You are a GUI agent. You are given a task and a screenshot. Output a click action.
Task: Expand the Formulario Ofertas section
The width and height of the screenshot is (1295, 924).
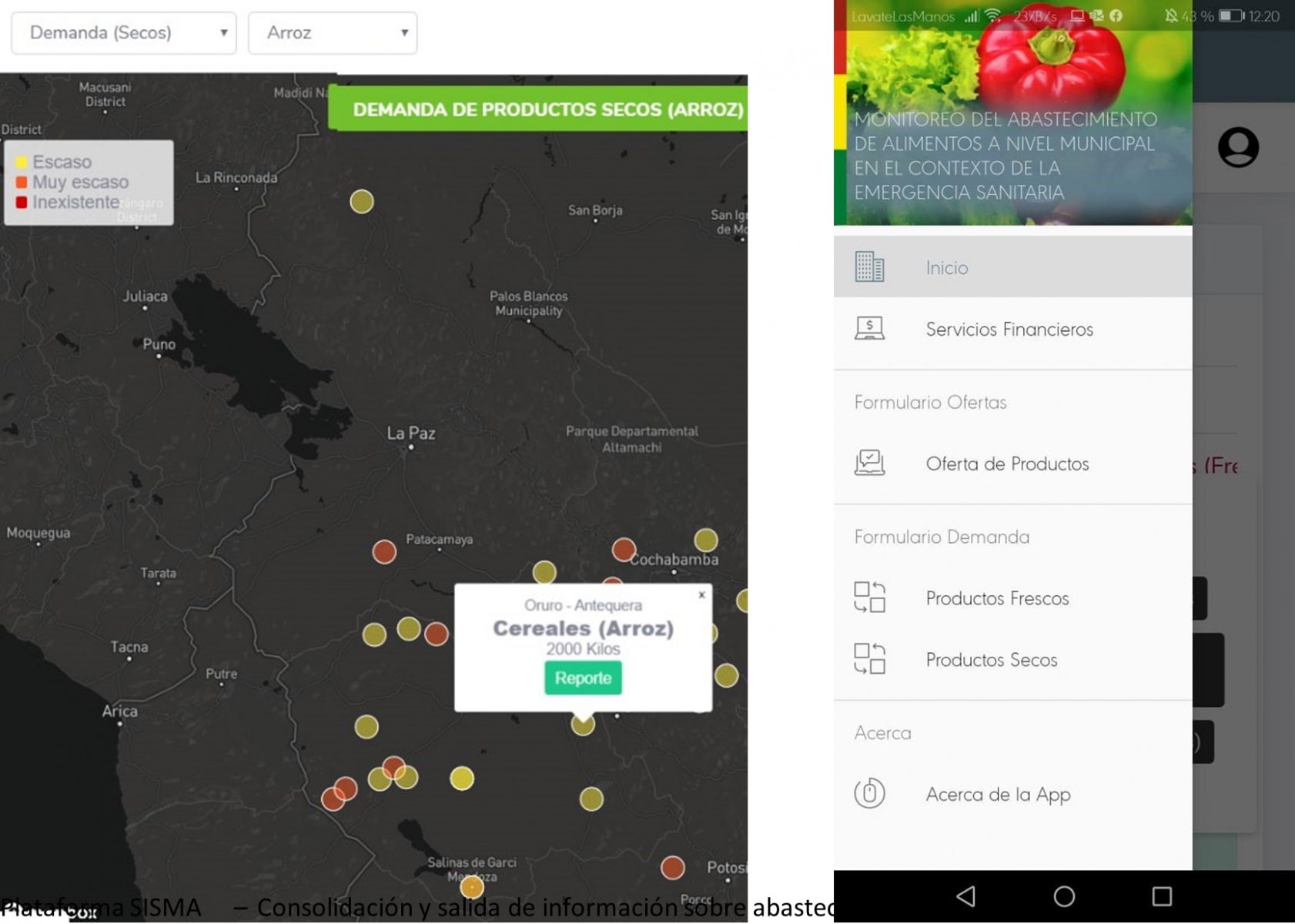pos(930,401)
